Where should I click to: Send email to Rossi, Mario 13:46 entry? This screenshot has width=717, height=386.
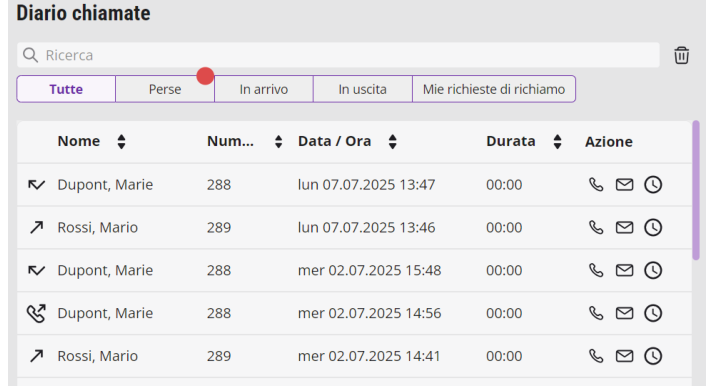point(624,228)
